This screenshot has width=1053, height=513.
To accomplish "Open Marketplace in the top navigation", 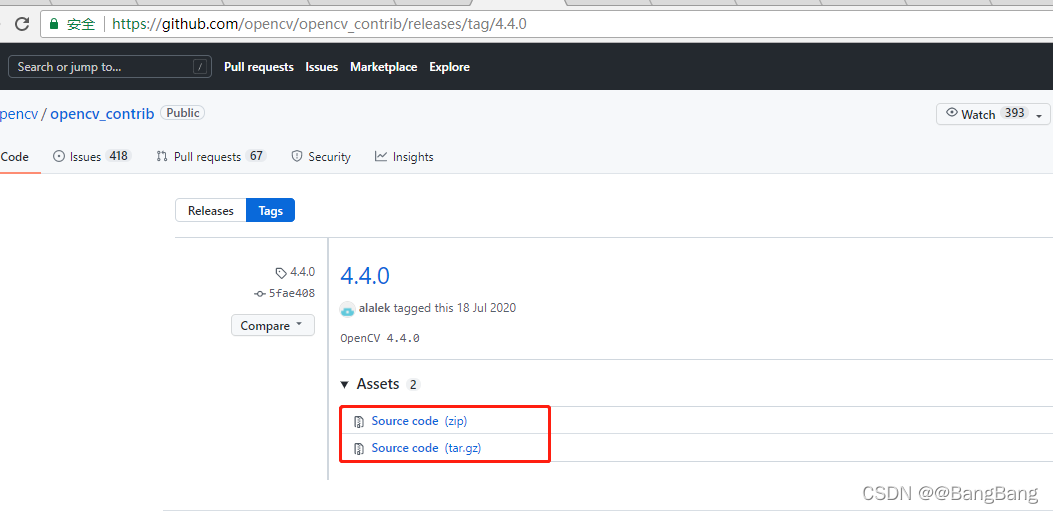I will 383,67.
